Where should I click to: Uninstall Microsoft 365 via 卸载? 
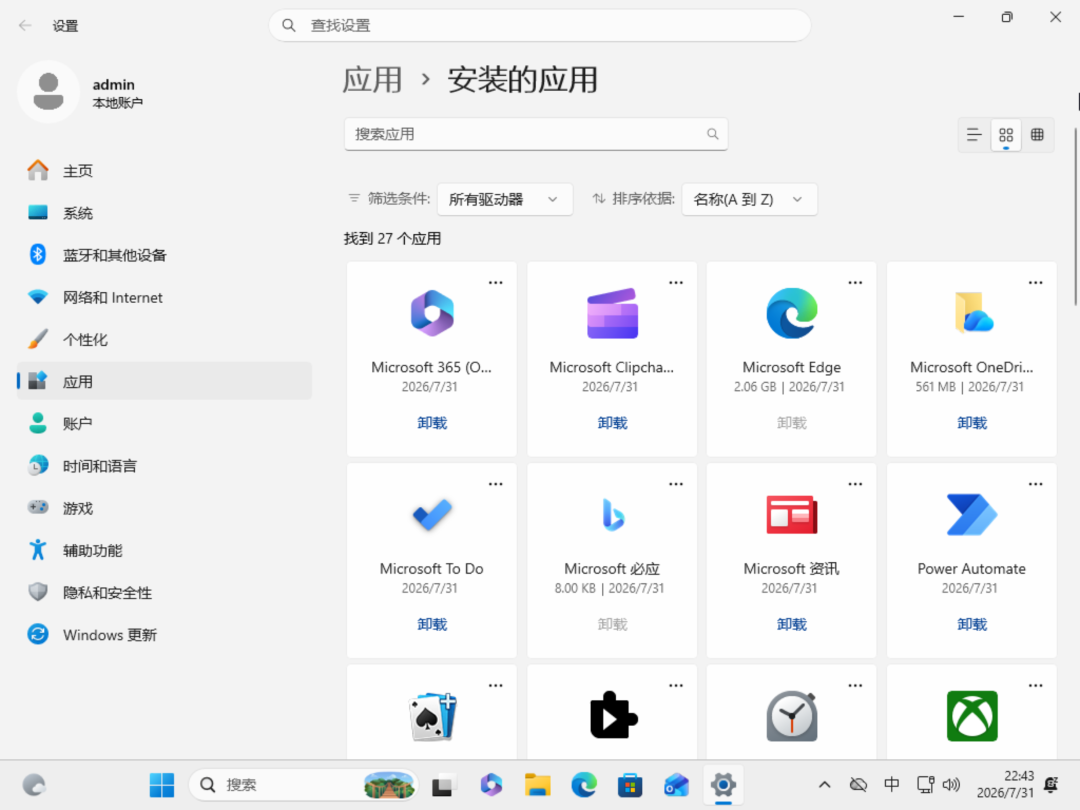pyautogui.click(x=432, y=423)
